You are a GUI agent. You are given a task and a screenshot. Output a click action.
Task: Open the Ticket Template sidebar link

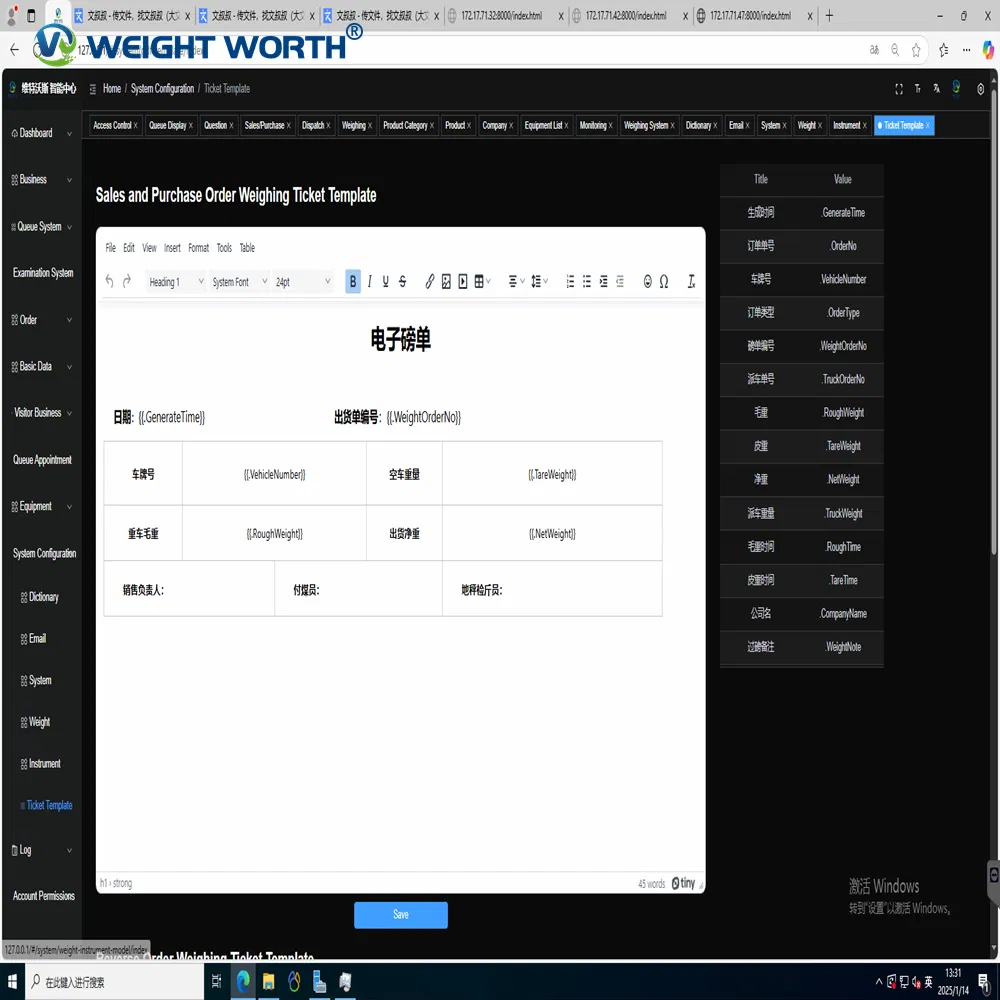coord(46,805)
